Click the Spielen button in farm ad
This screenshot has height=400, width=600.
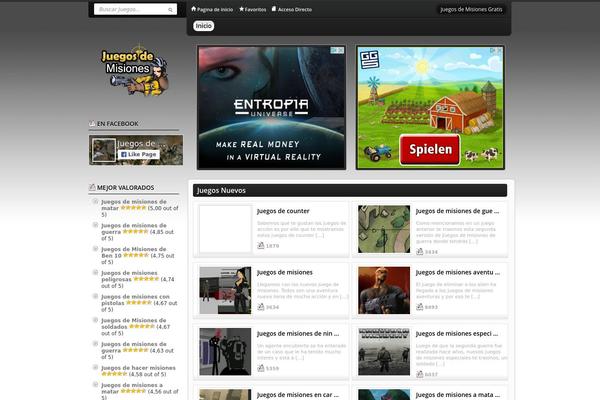[x=430, y=150]
